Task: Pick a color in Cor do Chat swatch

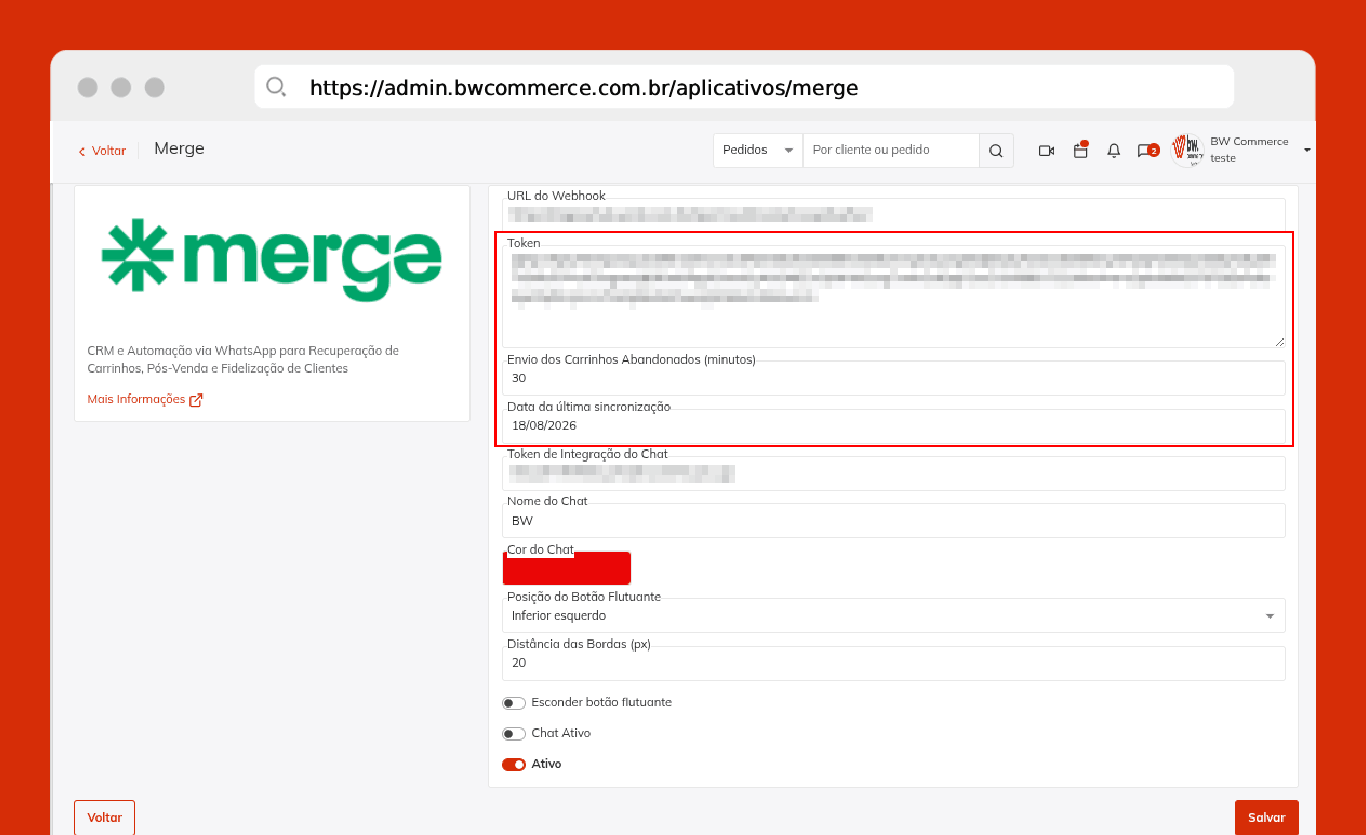Action: pos(567,568)
